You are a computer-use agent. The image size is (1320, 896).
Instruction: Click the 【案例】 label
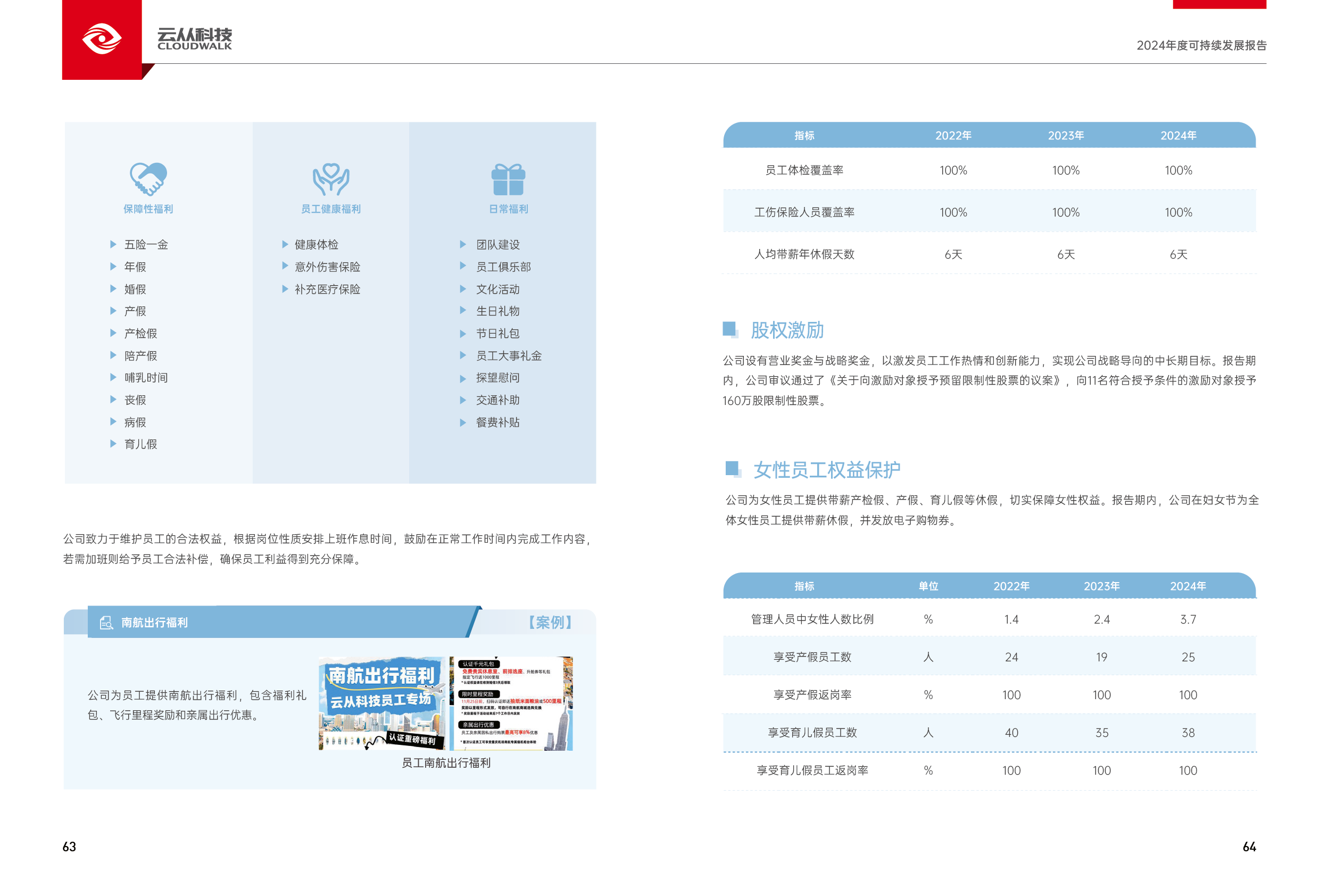tap(549, 622)
